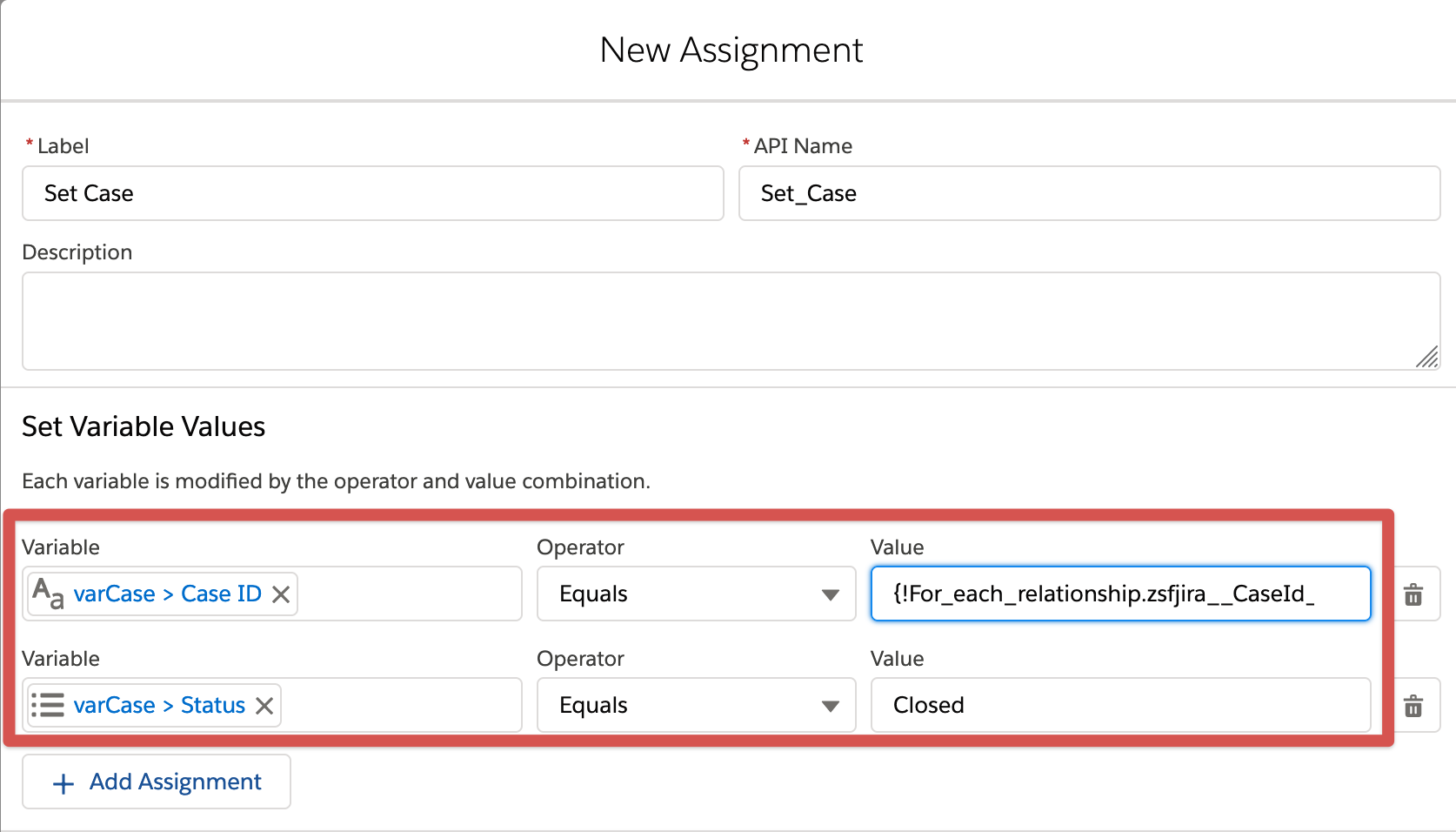Click the picklist icon in Status pill

point(48,705)
